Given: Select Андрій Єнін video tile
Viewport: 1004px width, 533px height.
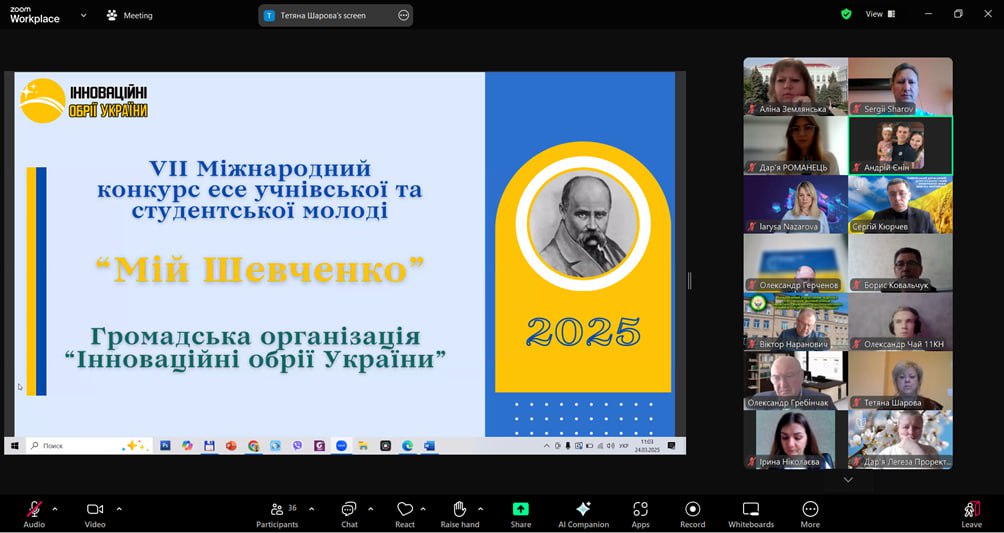Looking at the screenshot, I should [x=900, y=145].
